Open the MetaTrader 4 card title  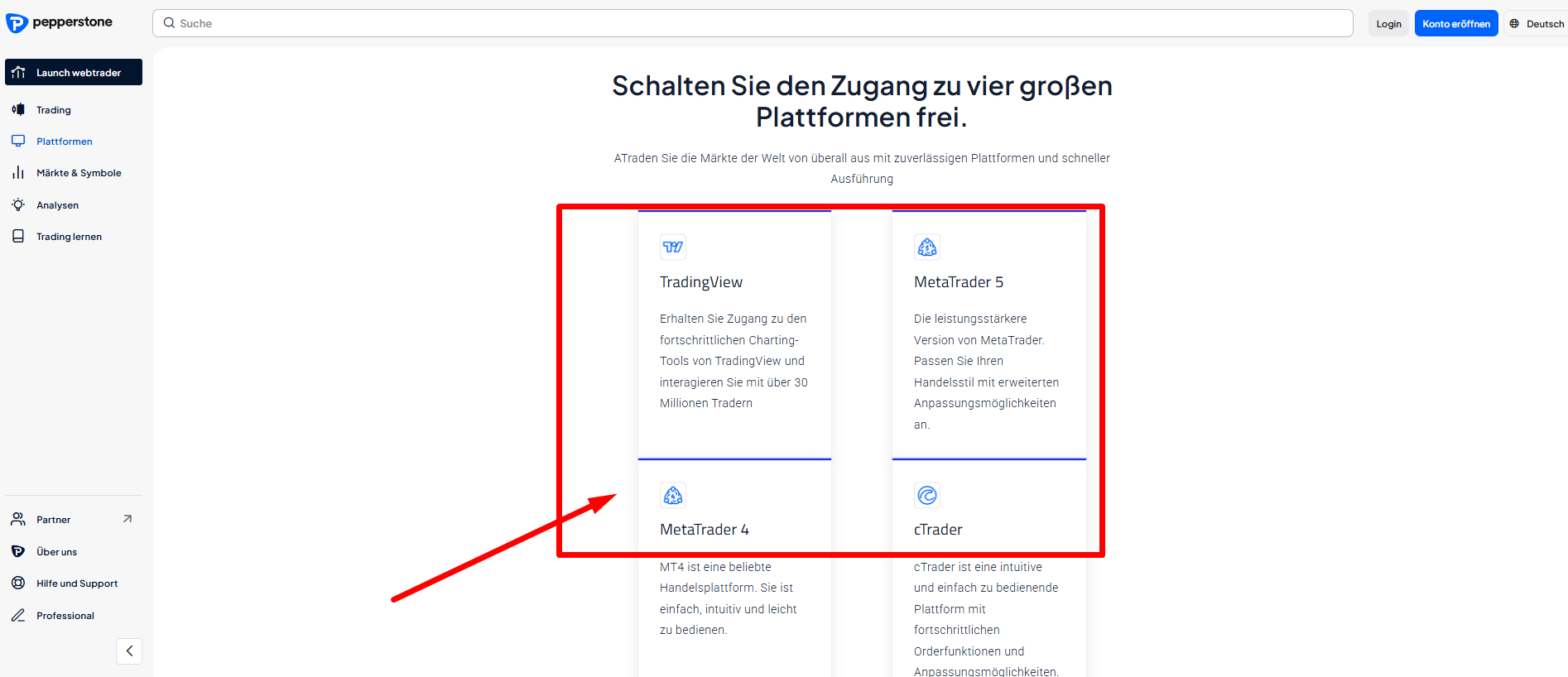click(x=705, y=530)
